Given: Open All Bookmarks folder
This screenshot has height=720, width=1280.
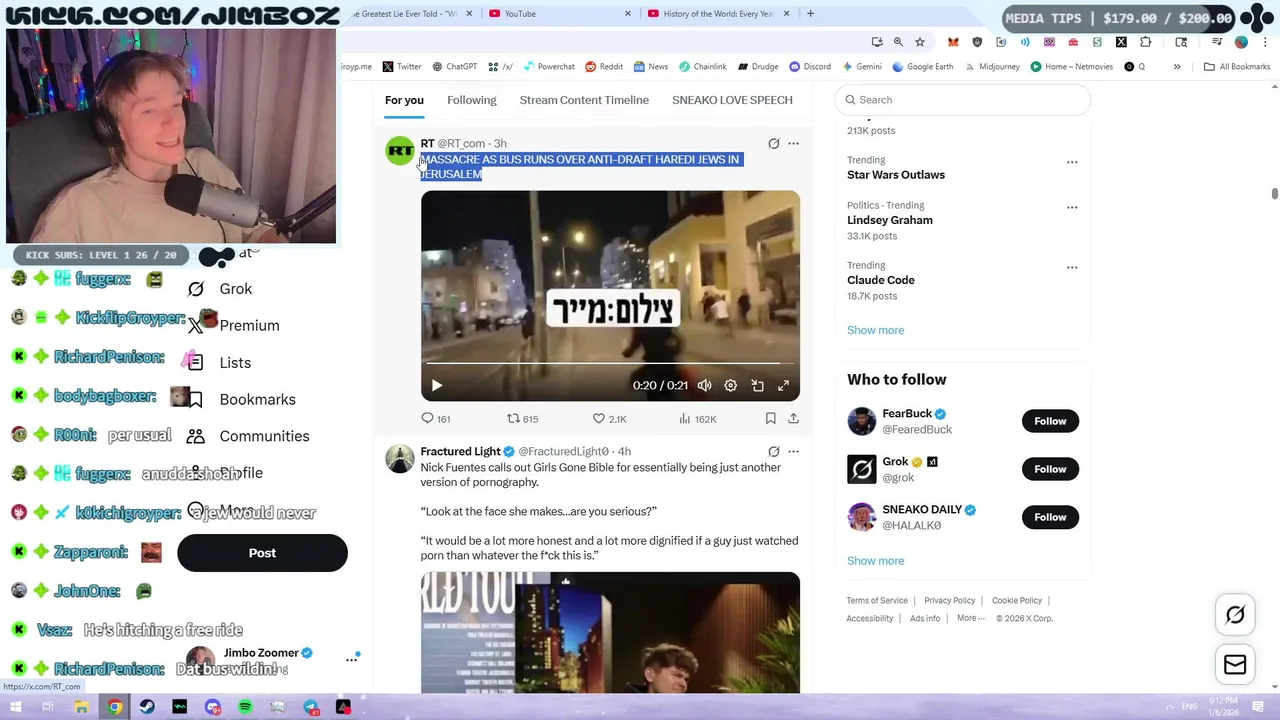Looking at the screenshot, I should pyautogui.click(x=1237, y=67).
